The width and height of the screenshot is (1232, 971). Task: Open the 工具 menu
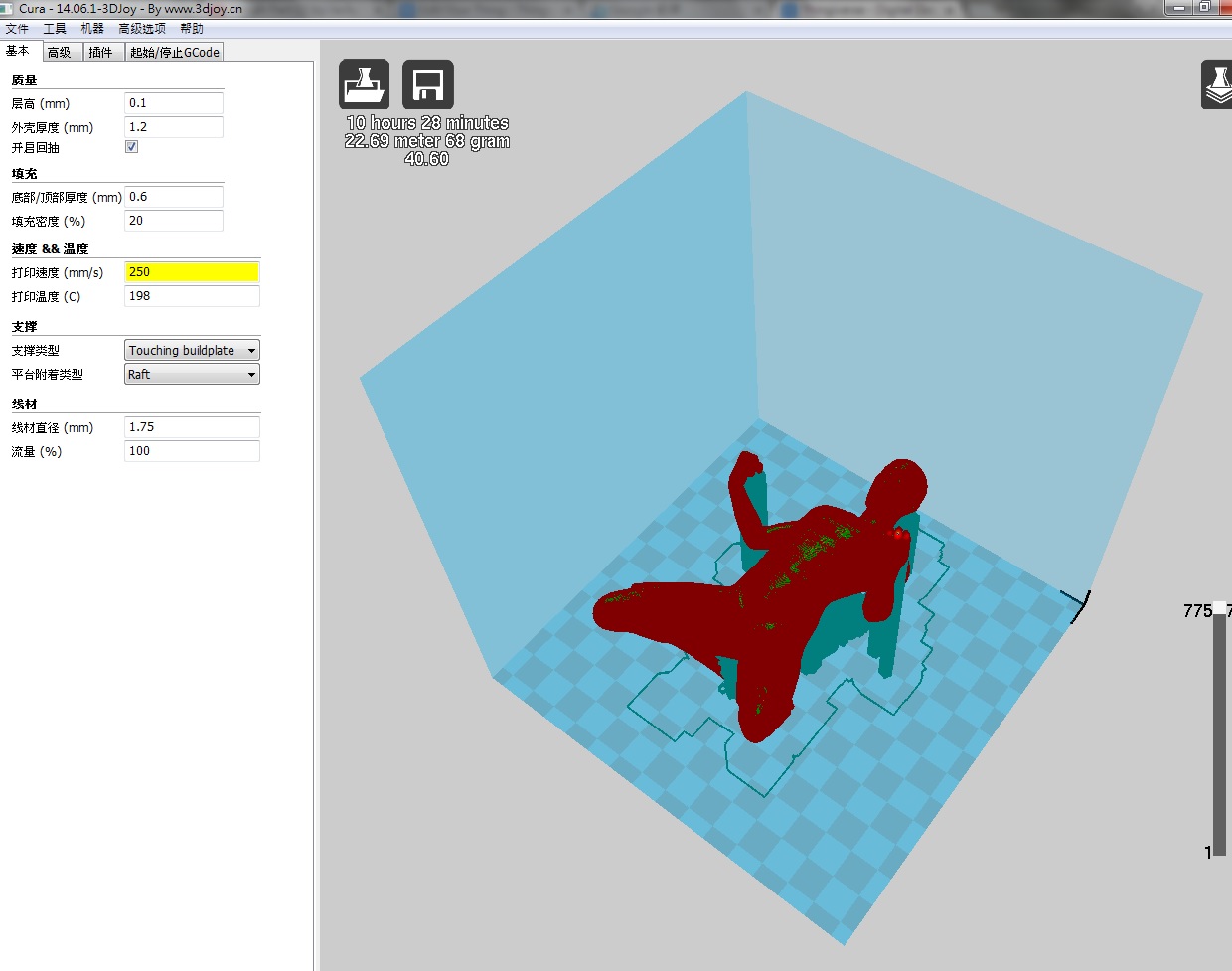[x=55, y=29]
